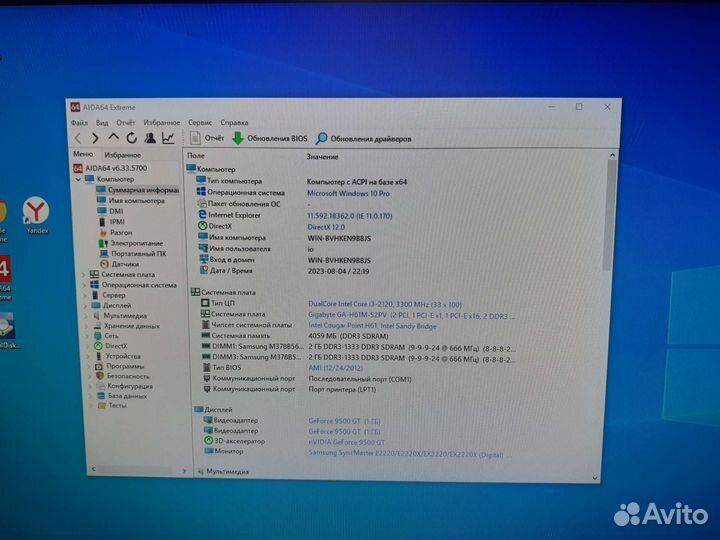Select the Yandex desktop shortcut

[x=36, y=215]
